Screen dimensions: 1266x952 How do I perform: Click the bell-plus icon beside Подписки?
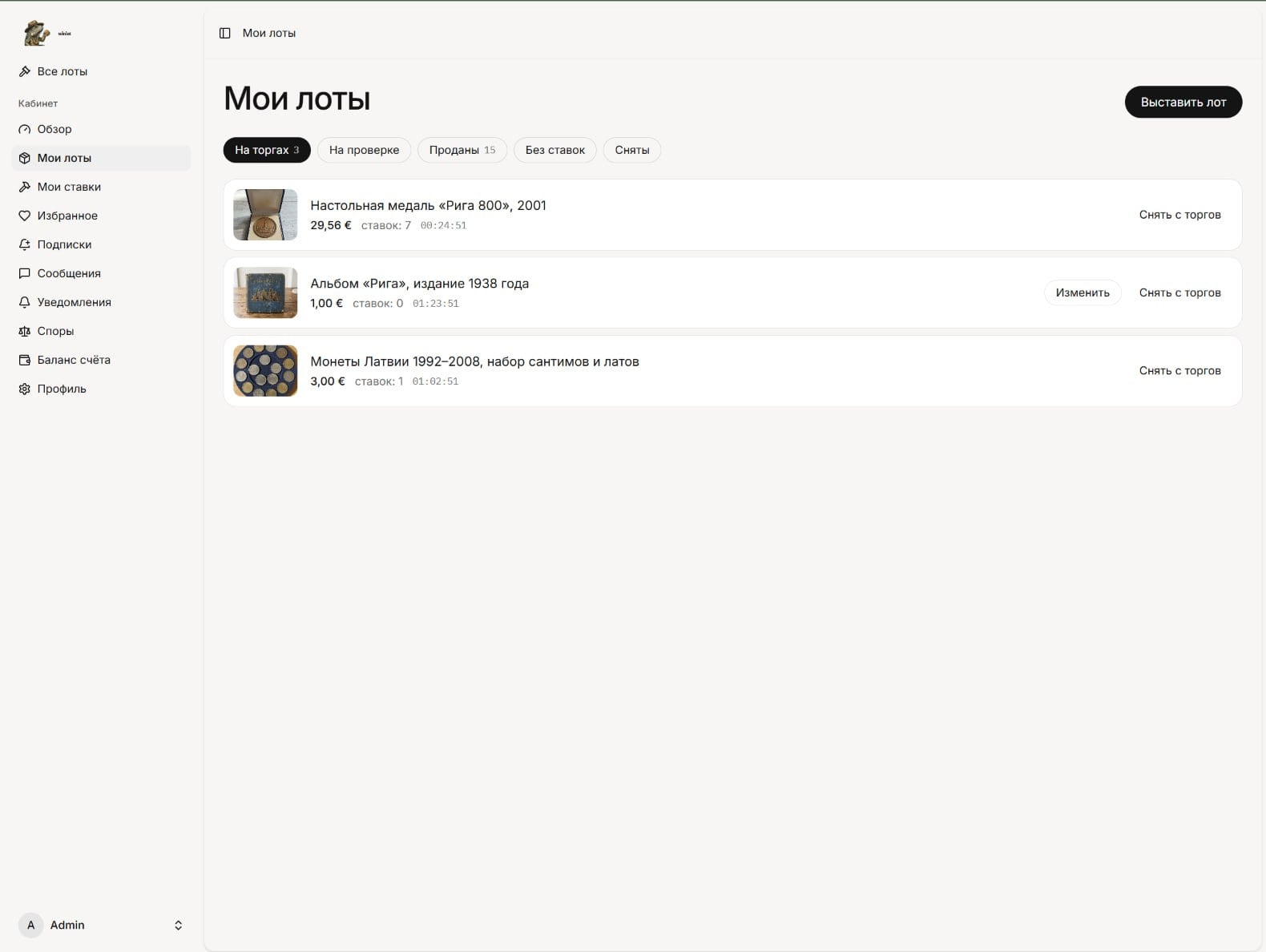tap(25, 244)
